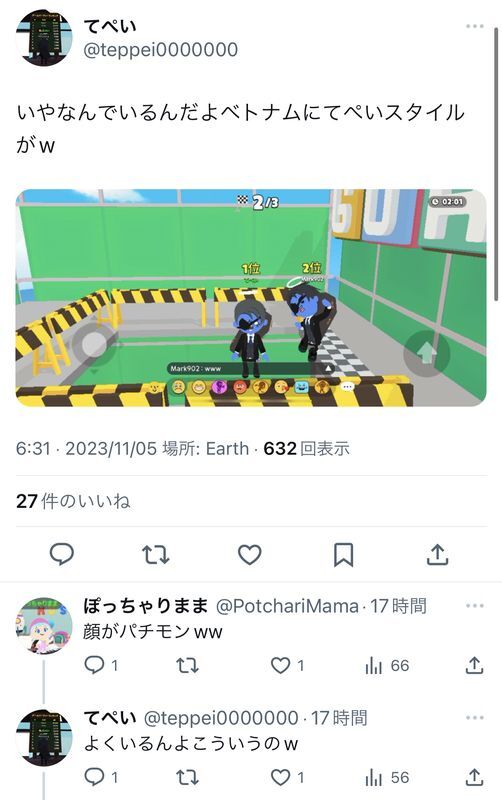The image size is (502, 800).
Task: Retweet the main tweet by てぺい
Action: click(156, 555)
